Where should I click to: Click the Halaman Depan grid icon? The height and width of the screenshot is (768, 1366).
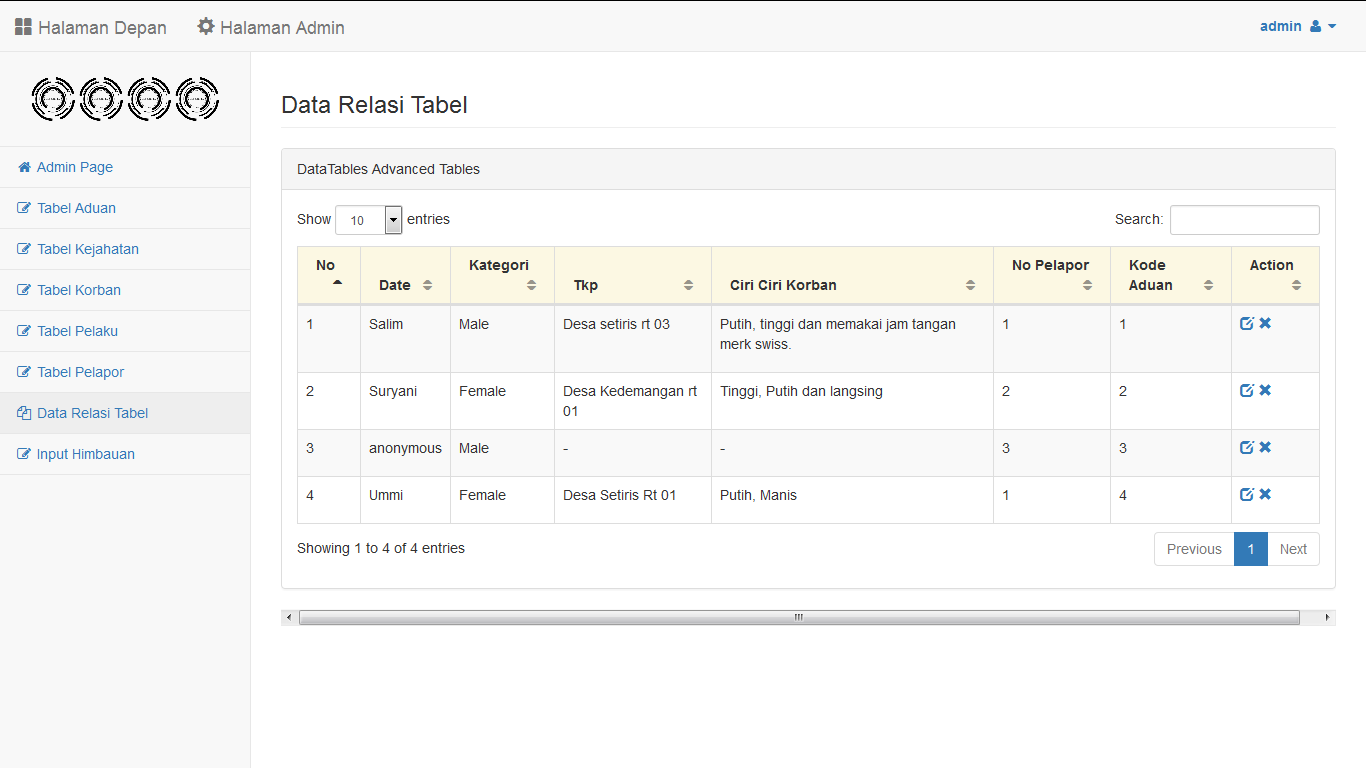coord(23,27)
